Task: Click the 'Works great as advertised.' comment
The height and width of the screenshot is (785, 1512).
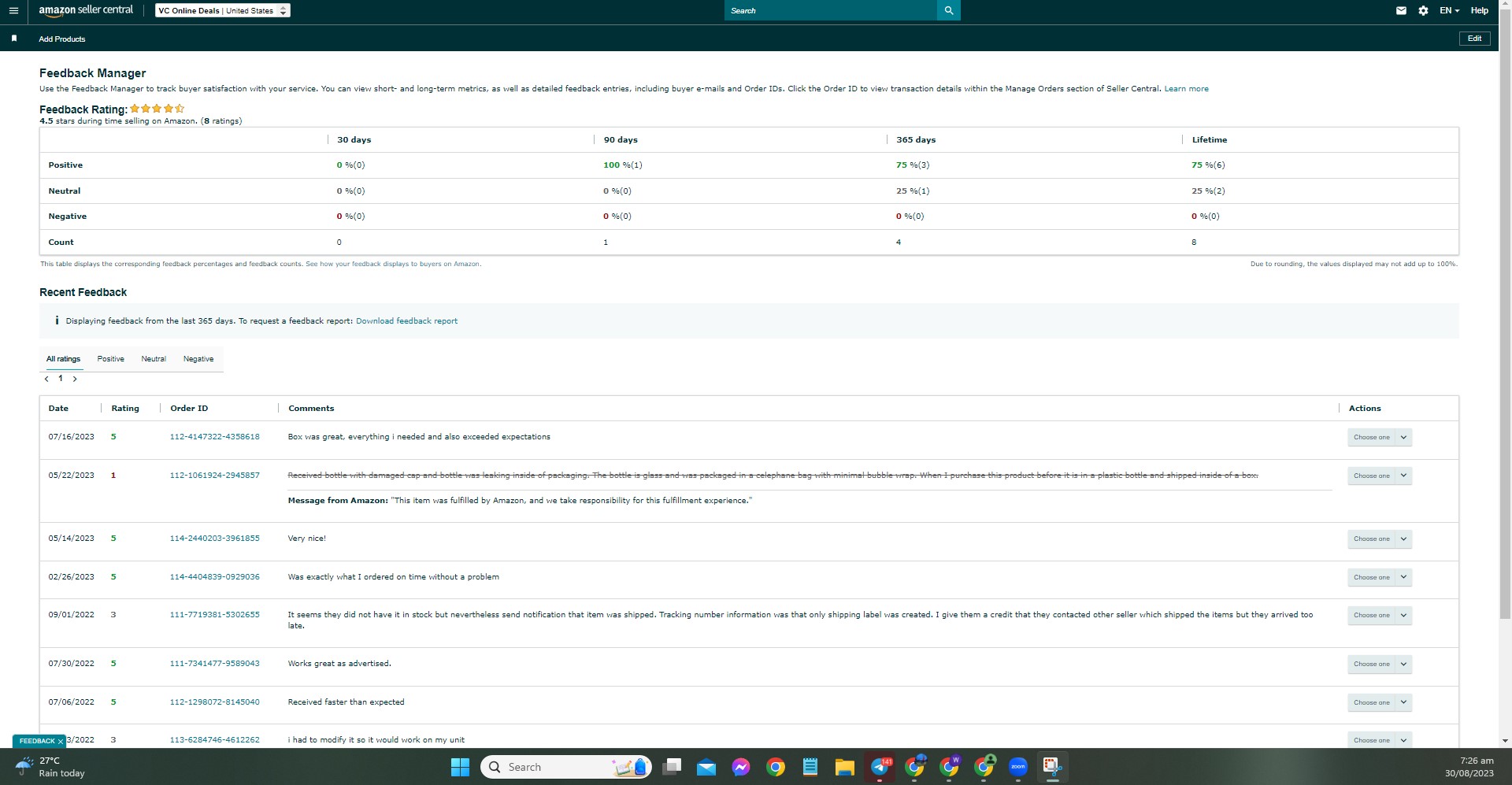Action: (x=339, y=664)
